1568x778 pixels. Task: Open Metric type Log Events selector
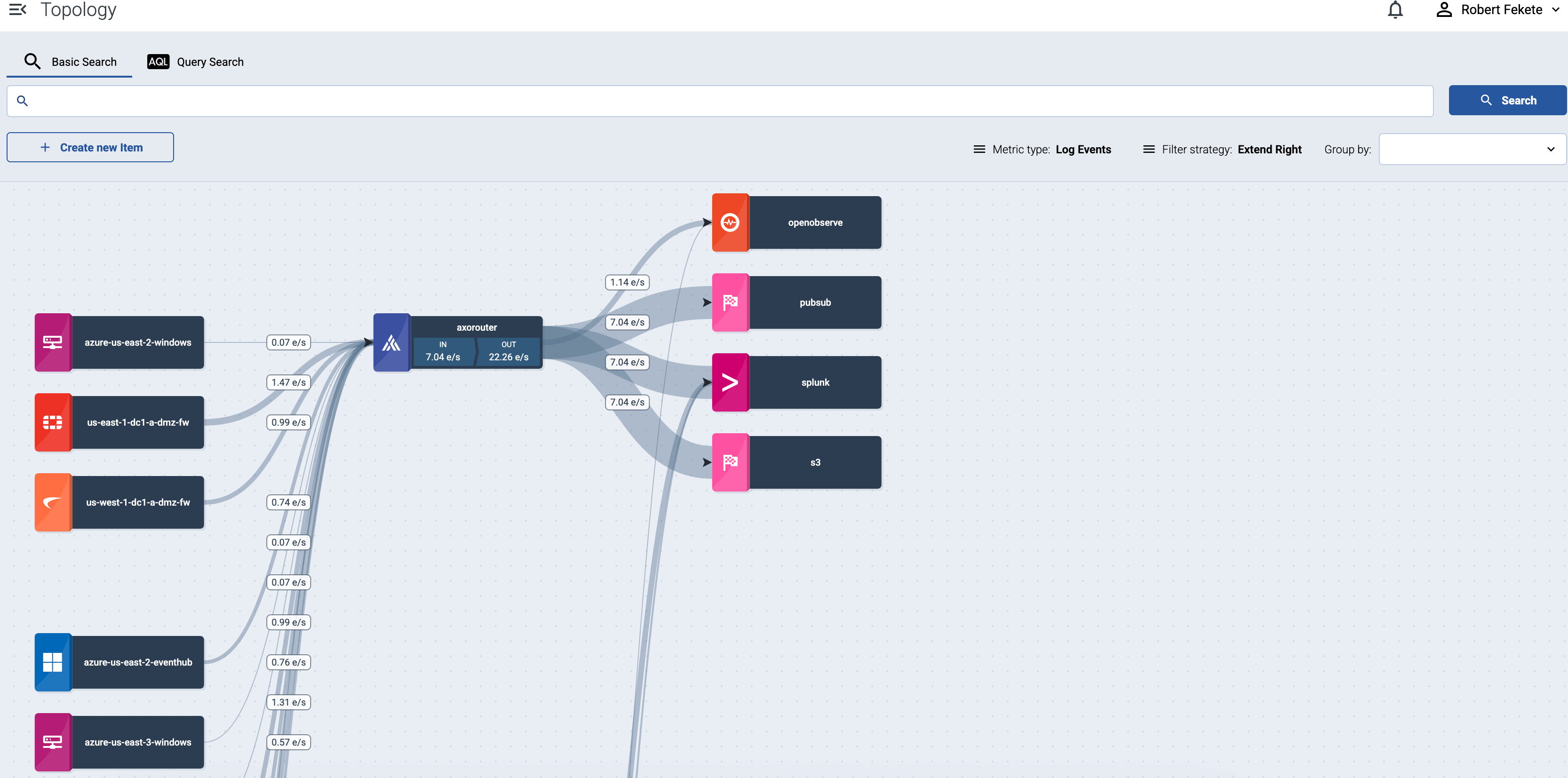point(1042,149)
